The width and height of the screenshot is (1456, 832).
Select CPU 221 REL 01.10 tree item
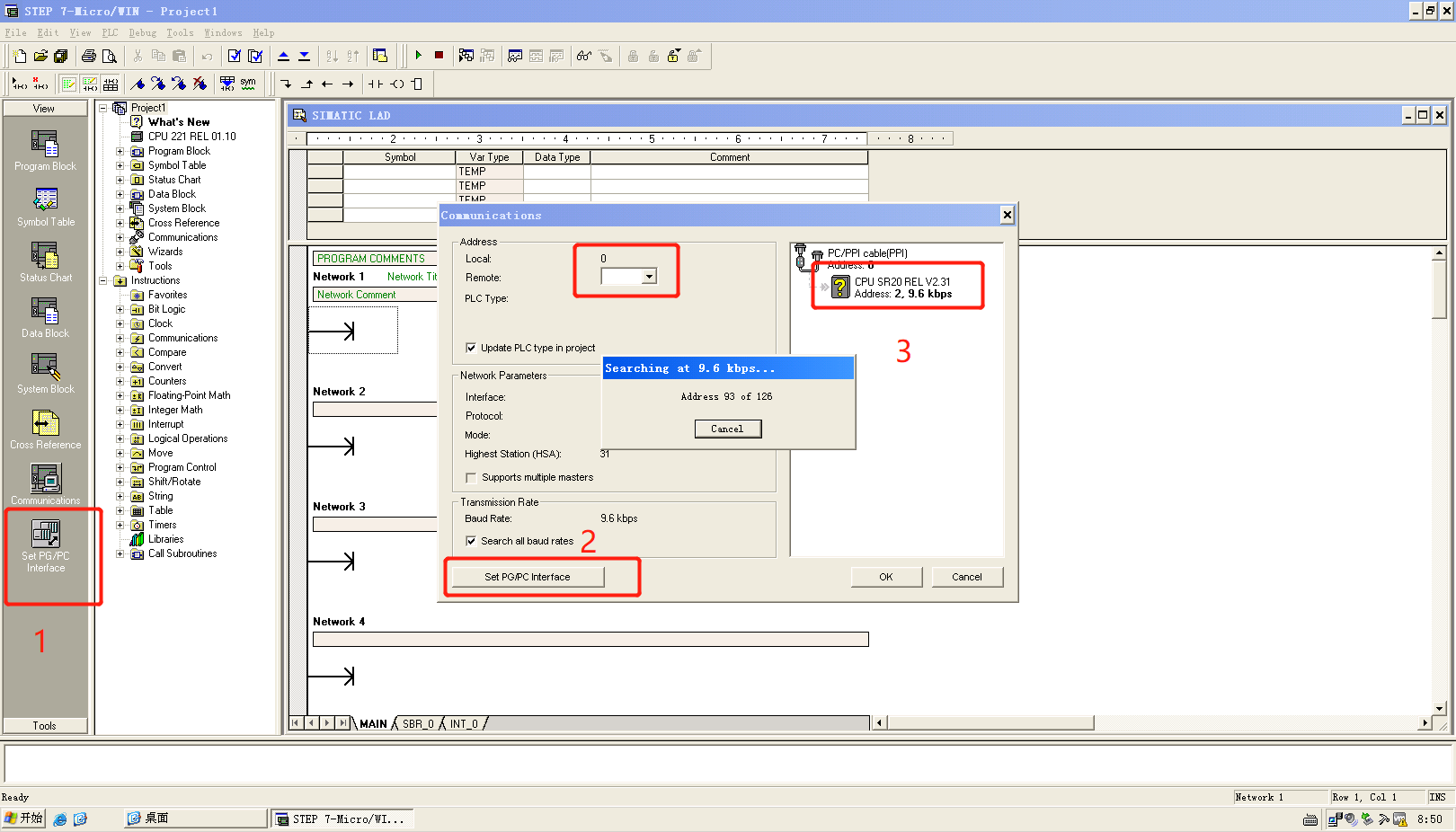point(191,137)
